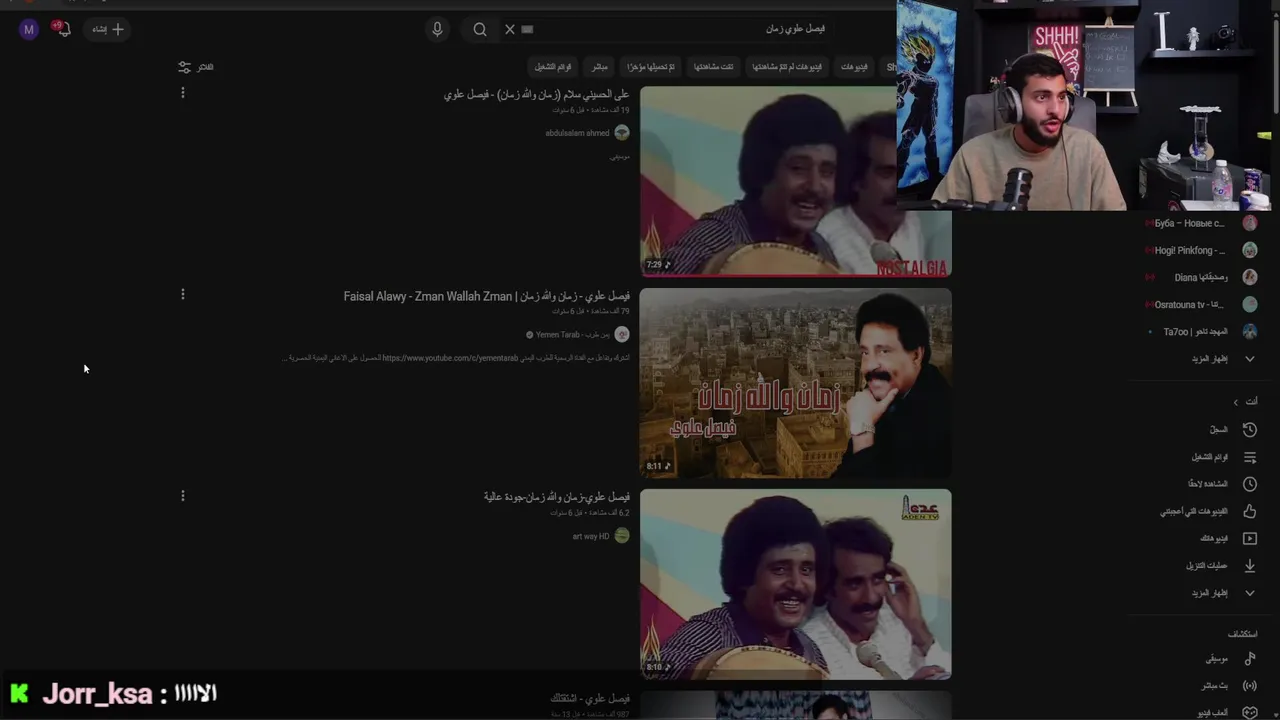Open Liked videos thumbs-up icon
Screen dimensions: 1280x720
(1249, 511)
